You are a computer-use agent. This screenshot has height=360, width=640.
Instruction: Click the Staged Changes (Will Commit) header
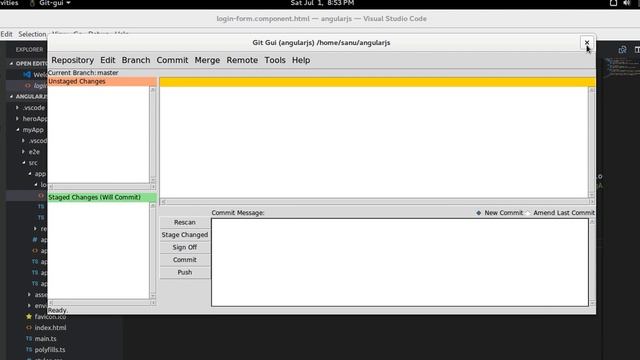pyautogui.click(x=102, y=198)
